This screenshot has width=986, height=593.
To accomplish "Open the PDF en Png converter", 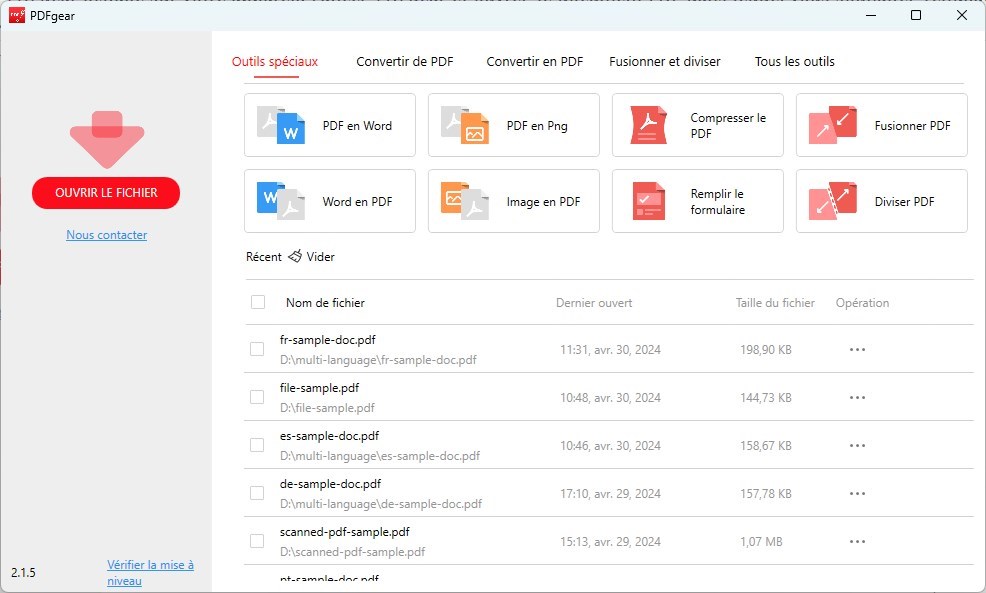I will (513, 124).
